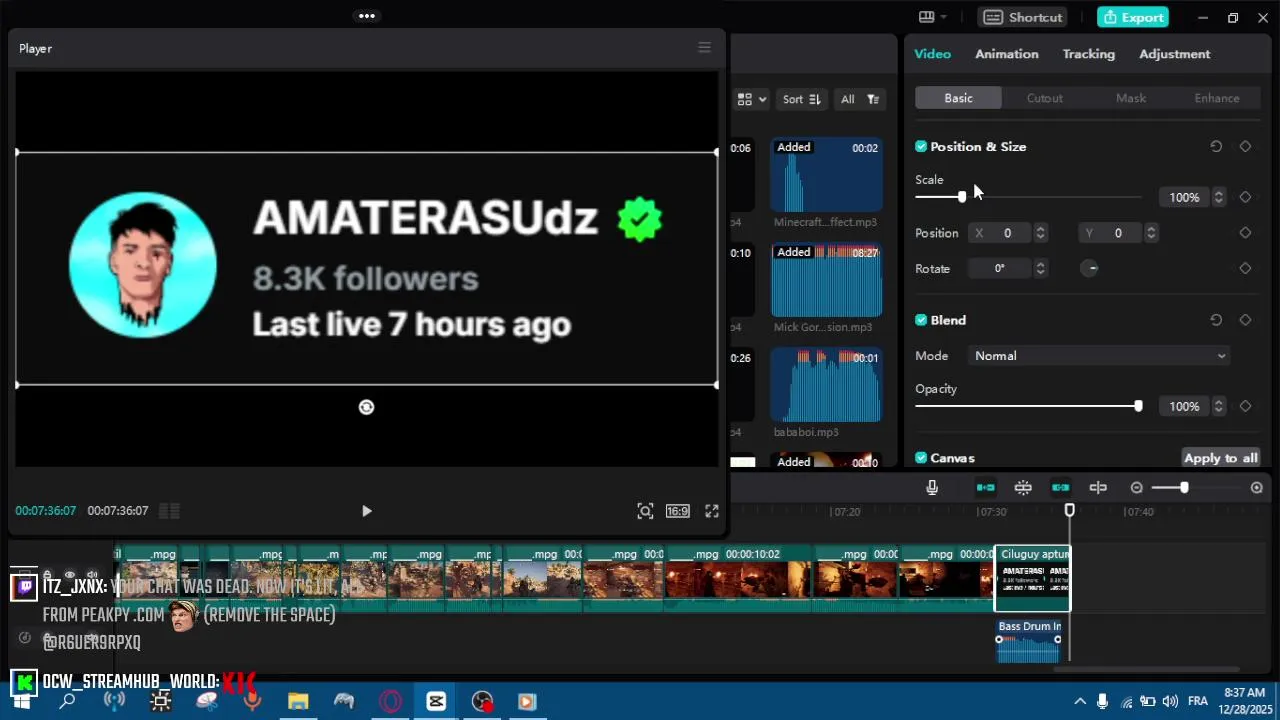
Task: Toggle auto snapping on timeline
Action: [1023, 488]
